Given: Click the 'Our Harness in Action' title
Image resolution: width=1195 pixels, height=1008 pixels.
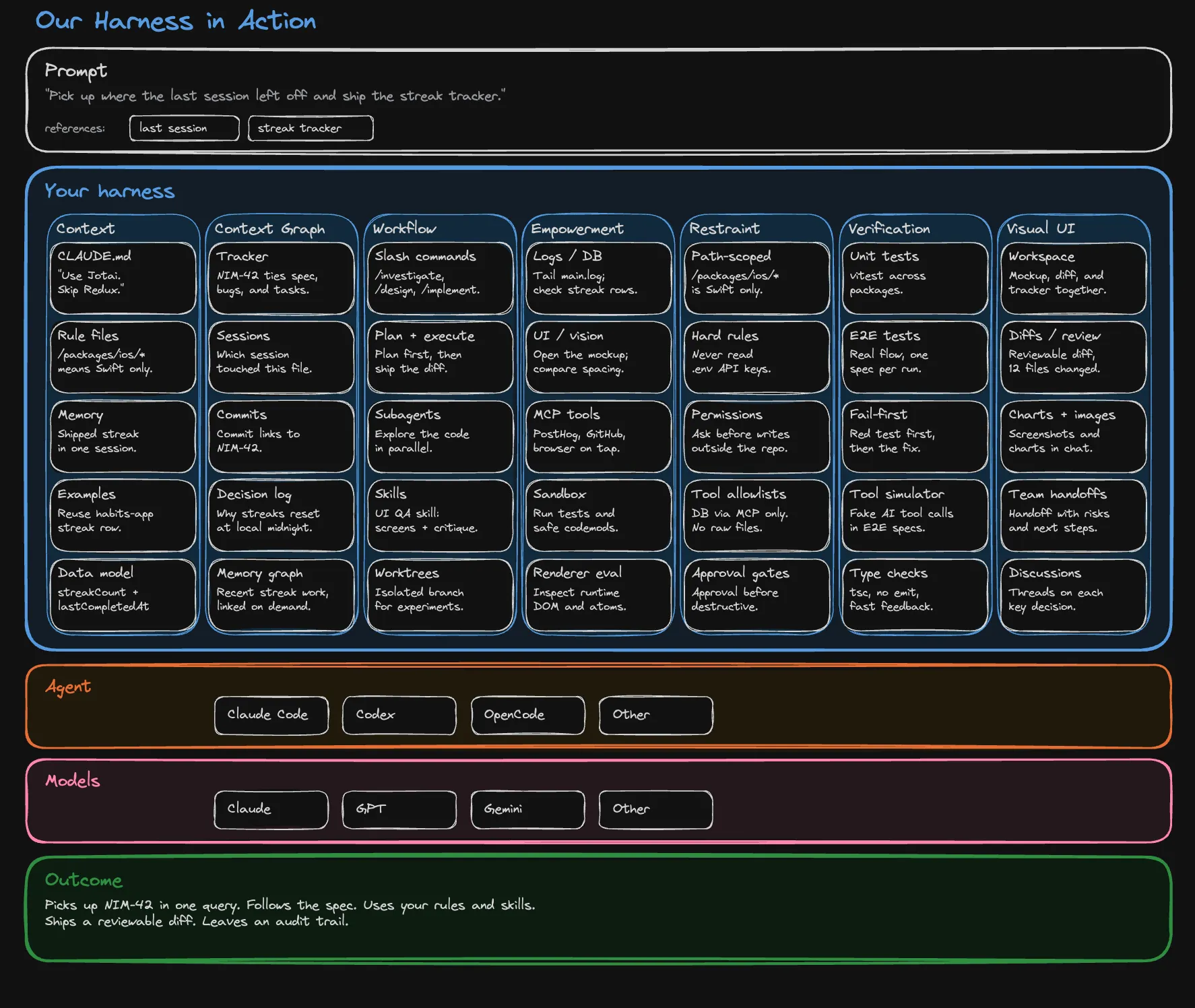Looking at the screenshot, I should (x=175, y=21).
